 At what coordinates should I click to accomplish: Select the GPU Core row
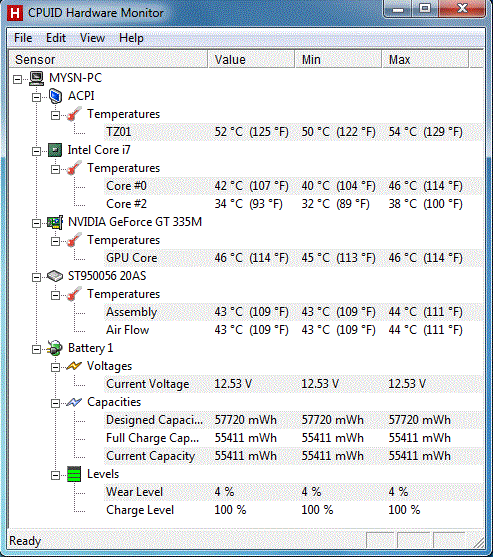[x=293, y=258]
